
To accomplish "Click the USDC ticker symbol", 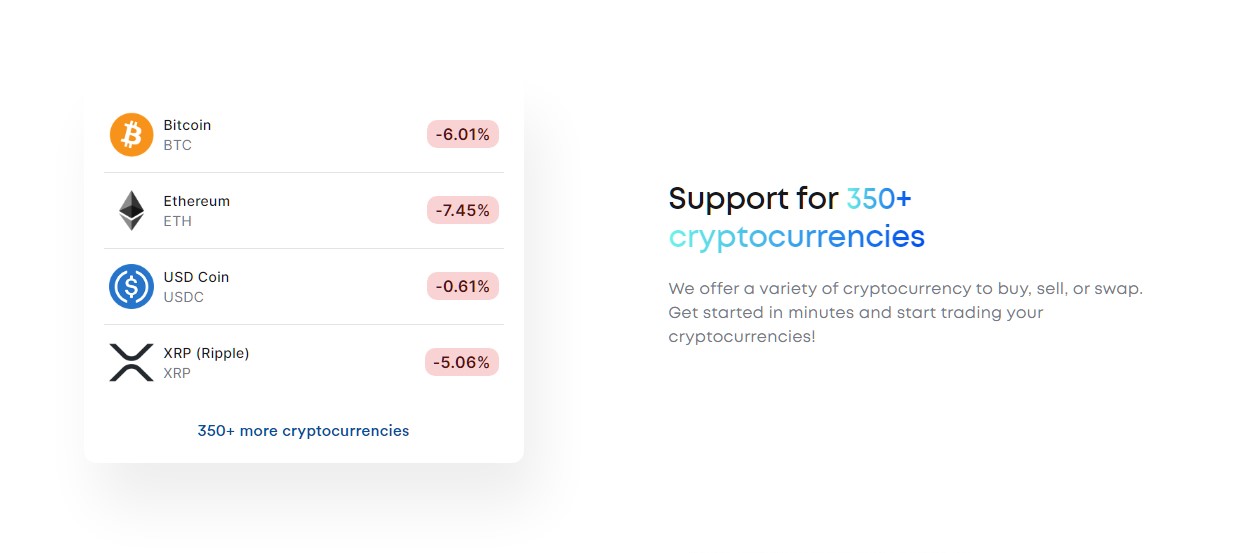I will click(x=182, y=297).
